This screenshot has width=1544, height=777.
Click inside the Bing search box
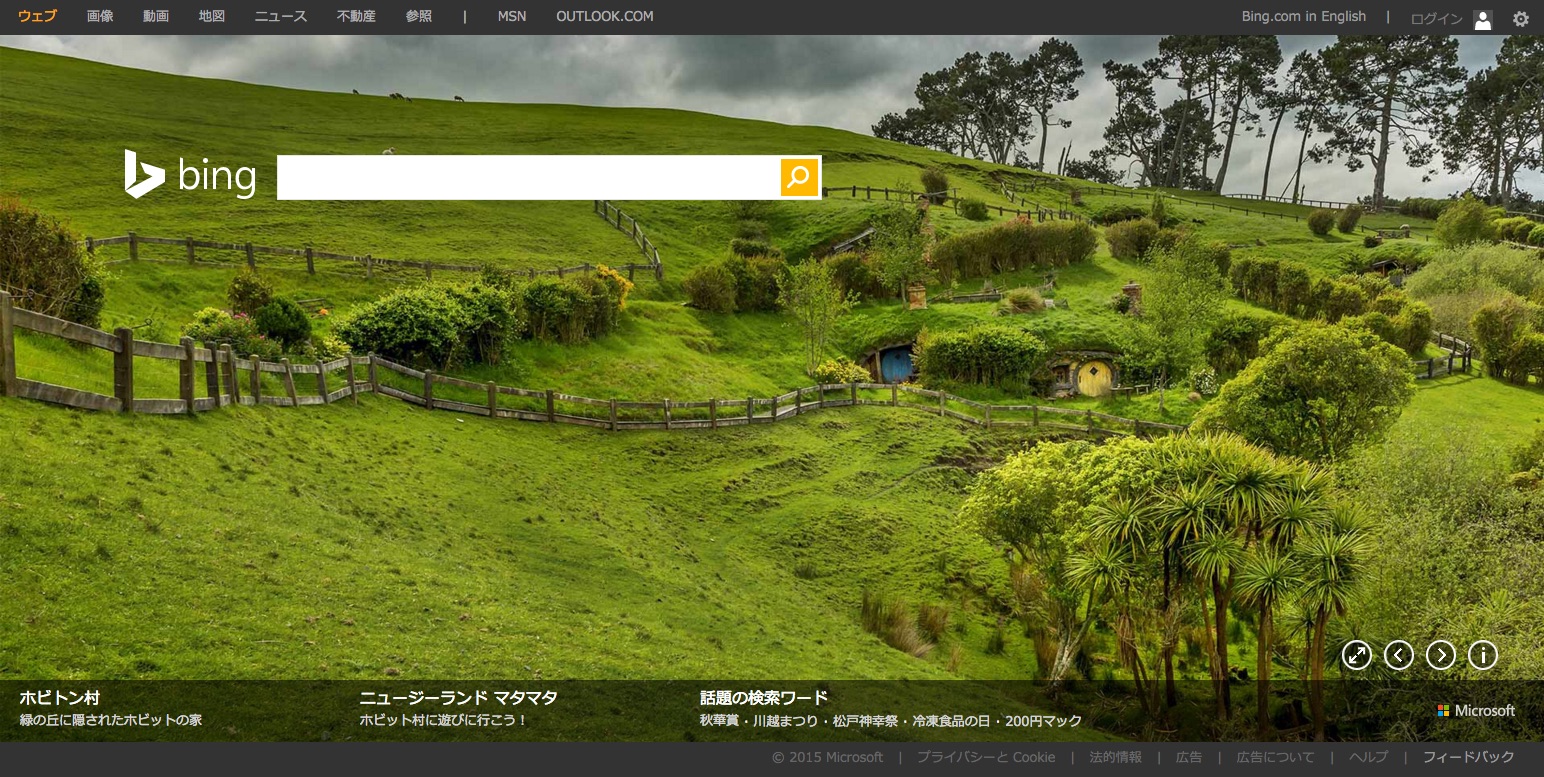(528, 178)
